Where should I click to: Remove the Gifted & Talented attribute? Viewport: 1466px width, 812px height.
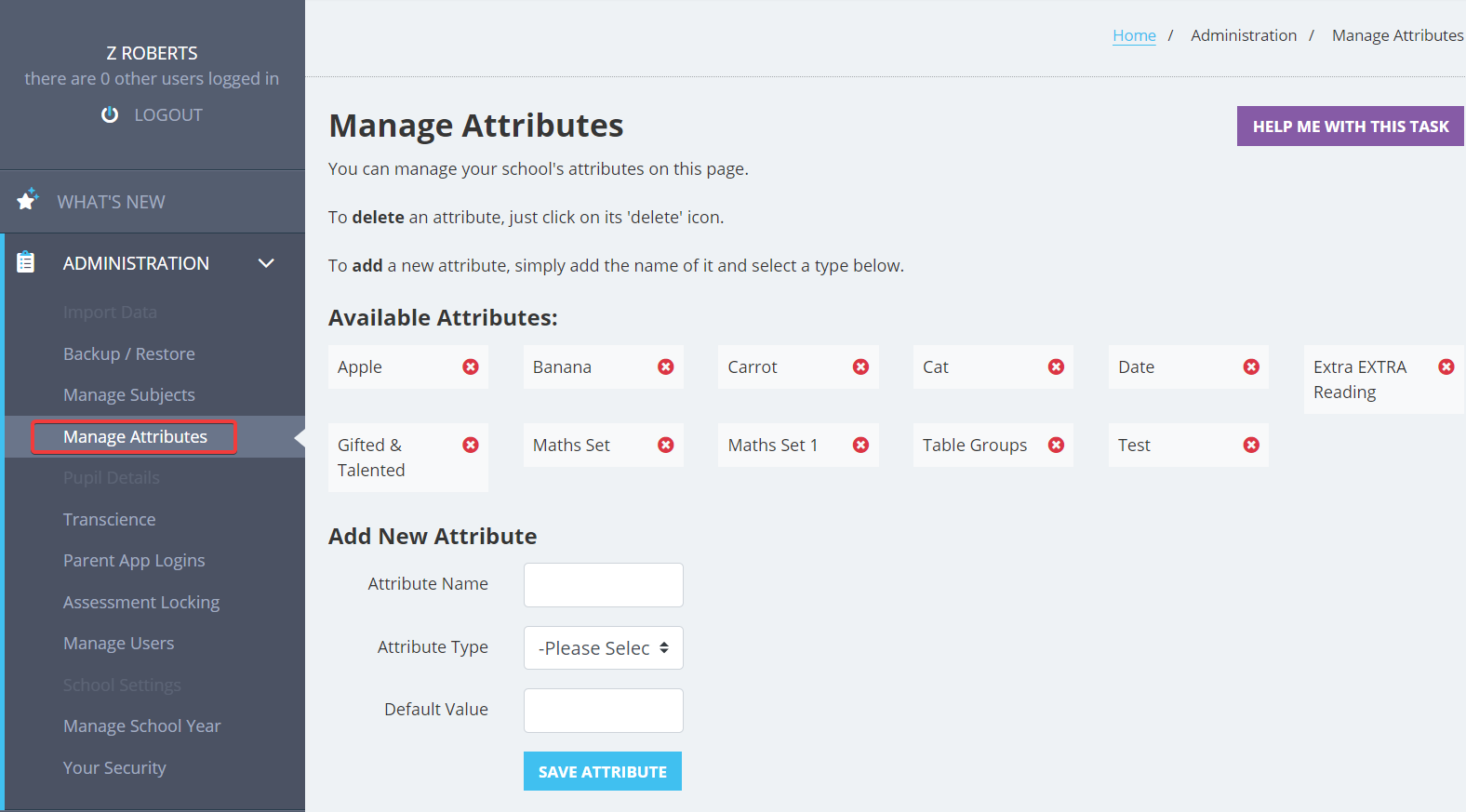471,446
